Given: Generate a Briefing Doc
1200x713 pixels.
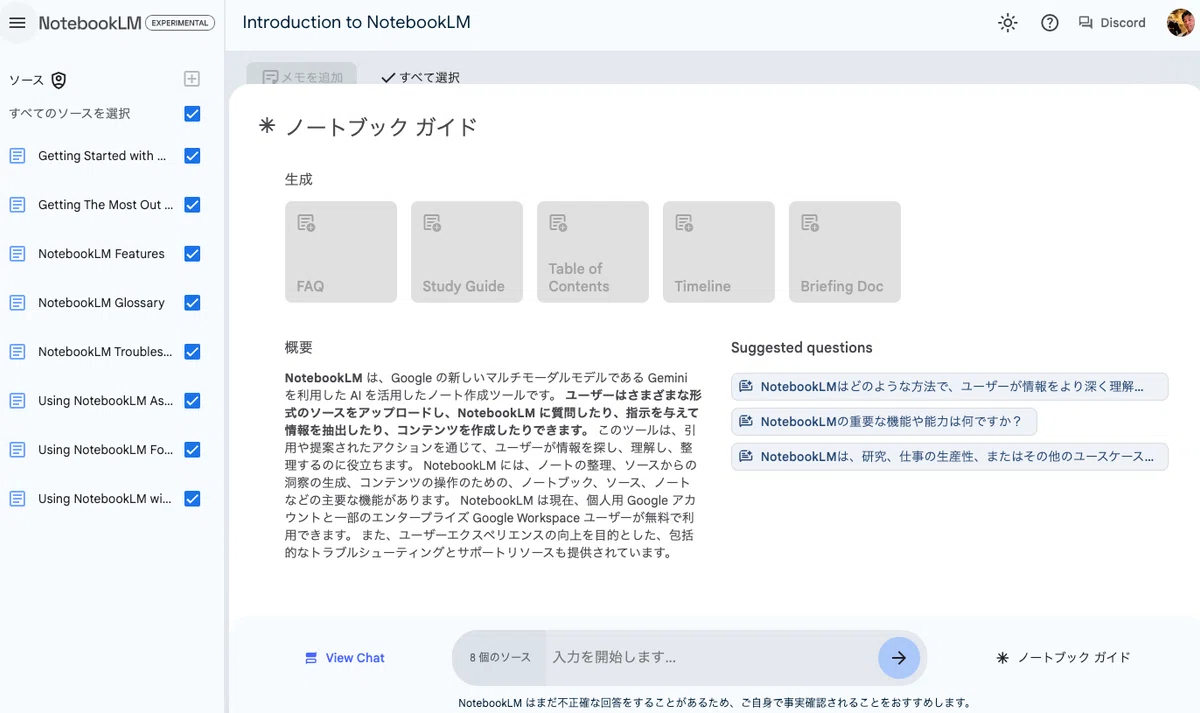Looking at the screenshot, I should (x=845, y=252).
